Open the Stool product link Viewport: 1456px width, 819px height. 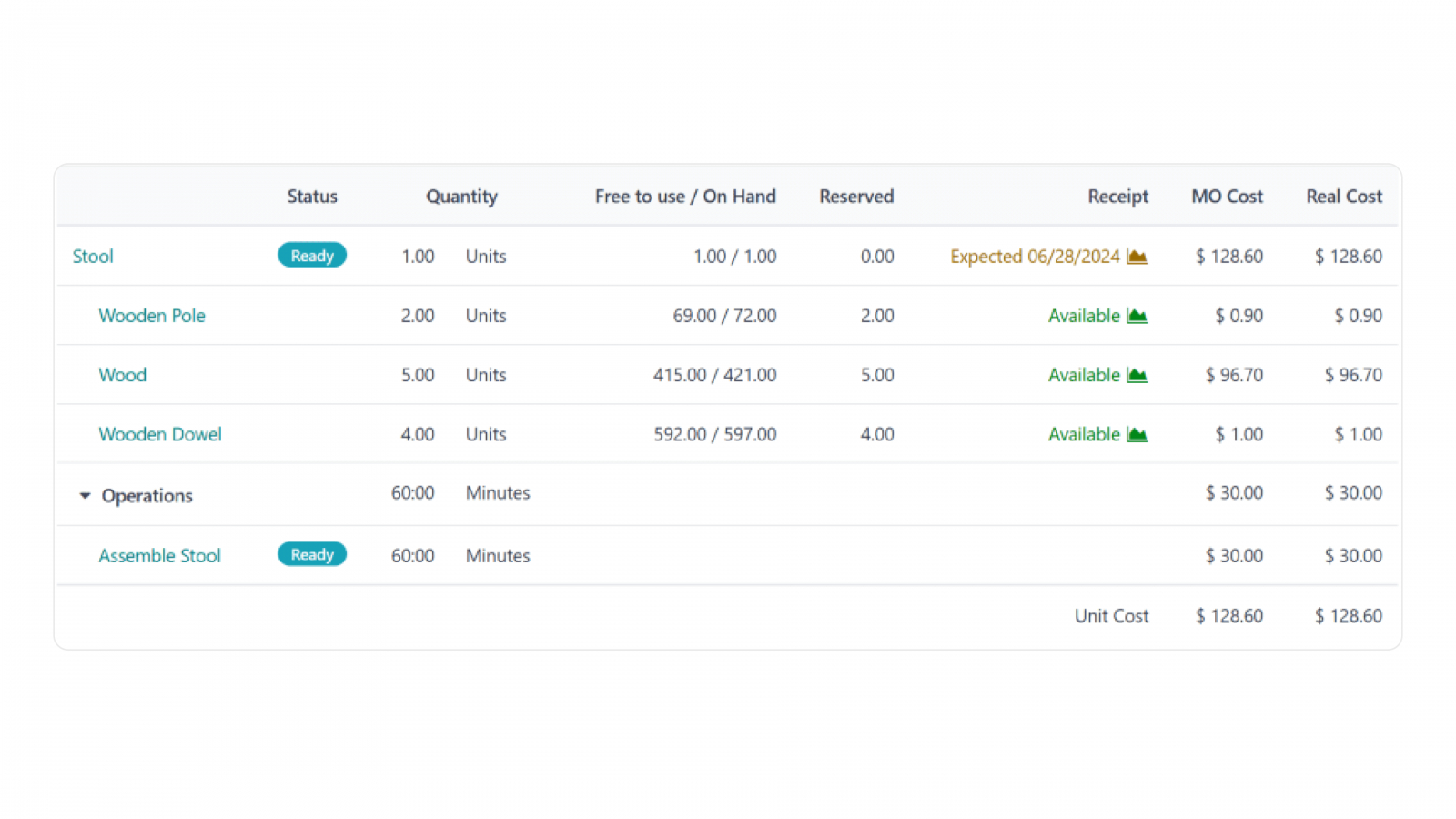click(93, 257)
